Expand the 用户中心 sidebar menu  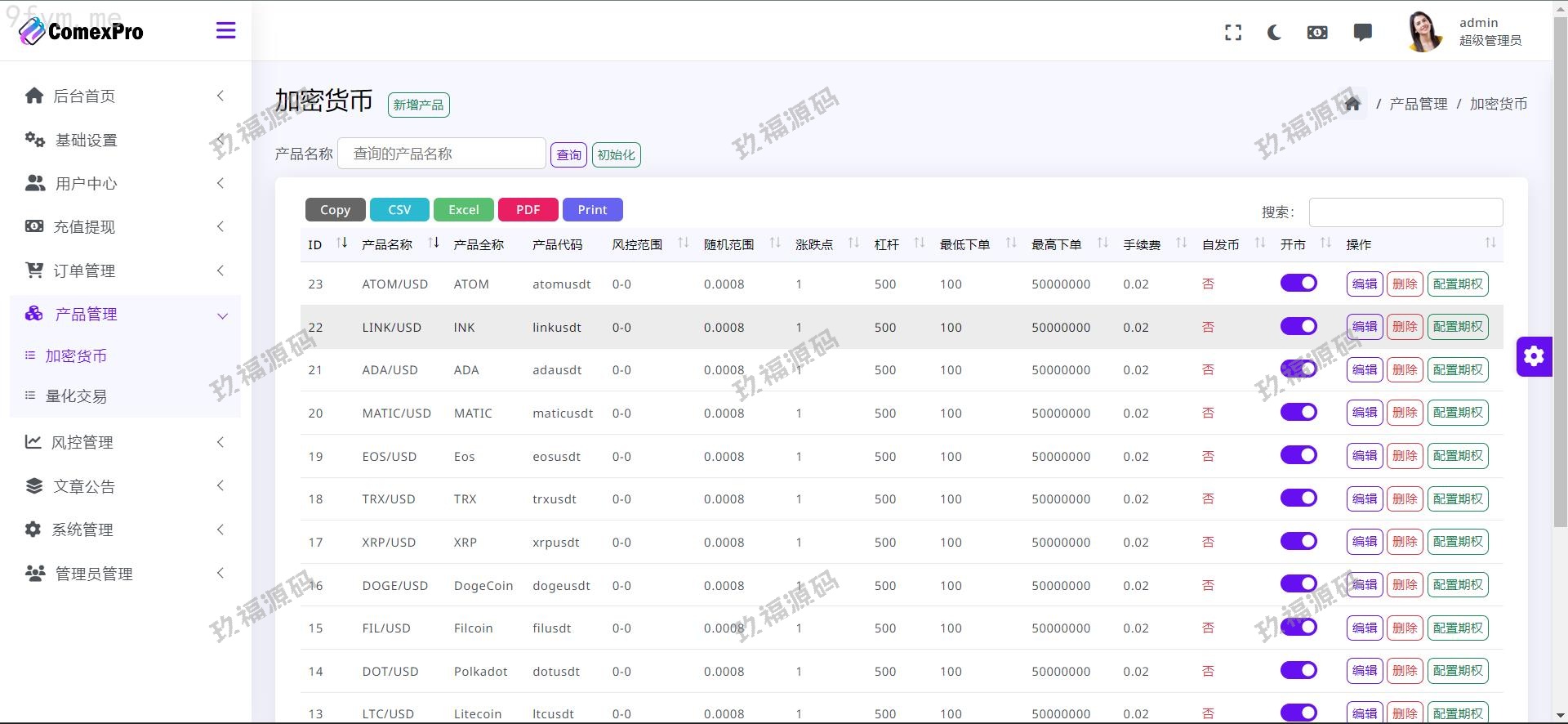point(122,184)
